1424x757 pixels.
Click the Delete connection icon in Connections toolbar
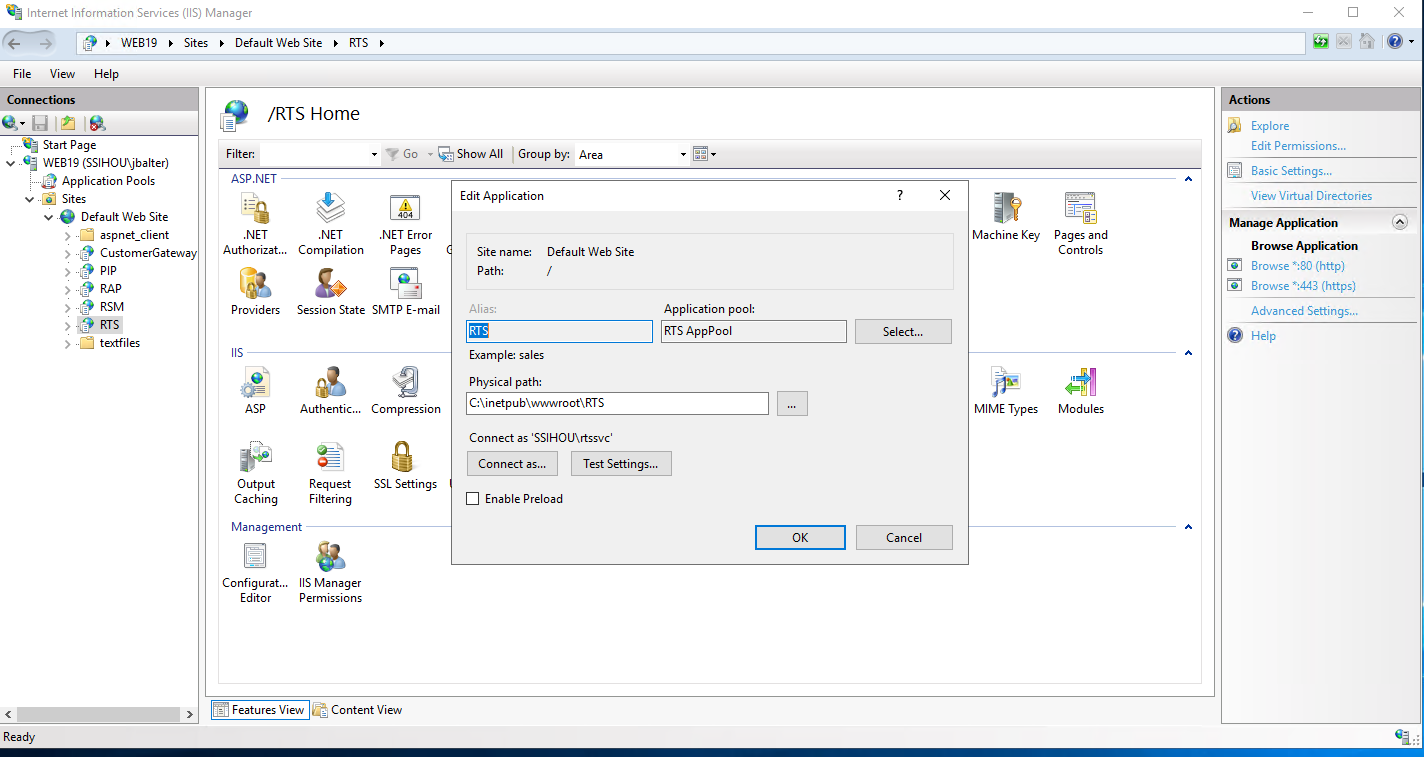[x=97, y=123]
